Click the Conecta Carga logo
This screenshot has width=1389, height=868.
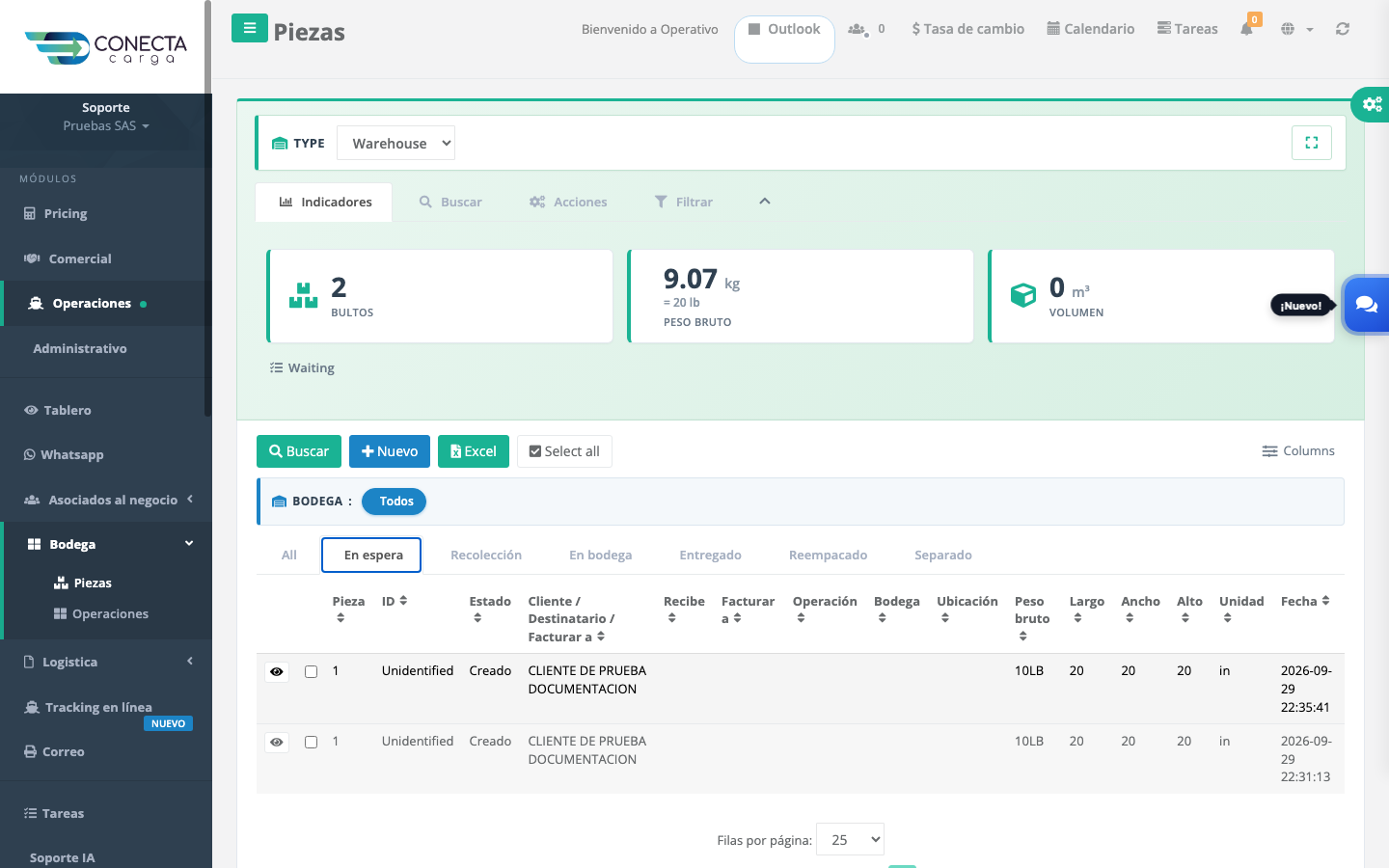pos(106,47)
